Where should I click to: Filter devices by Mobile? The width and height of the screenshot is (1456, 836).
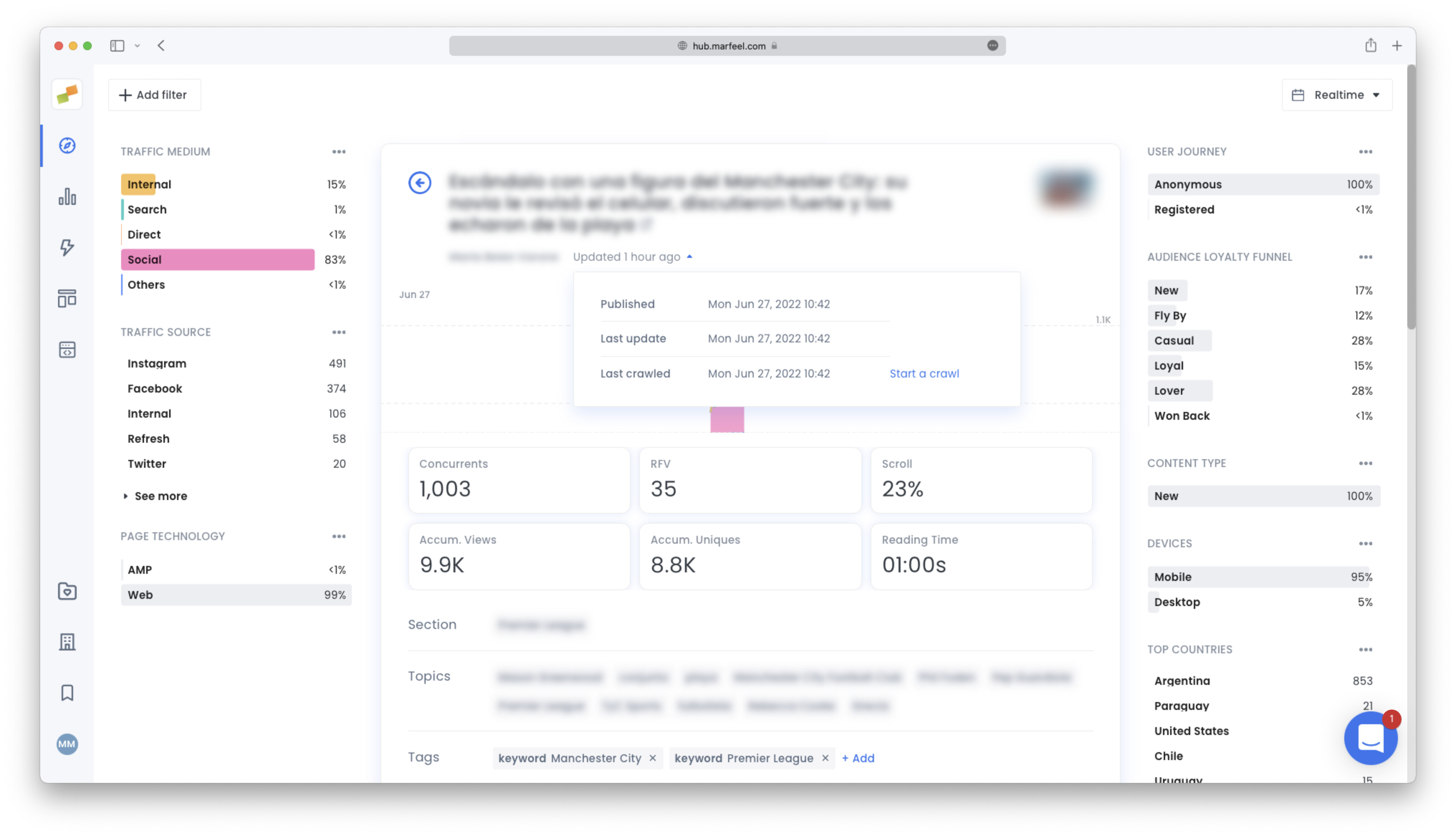[1263, 577]
